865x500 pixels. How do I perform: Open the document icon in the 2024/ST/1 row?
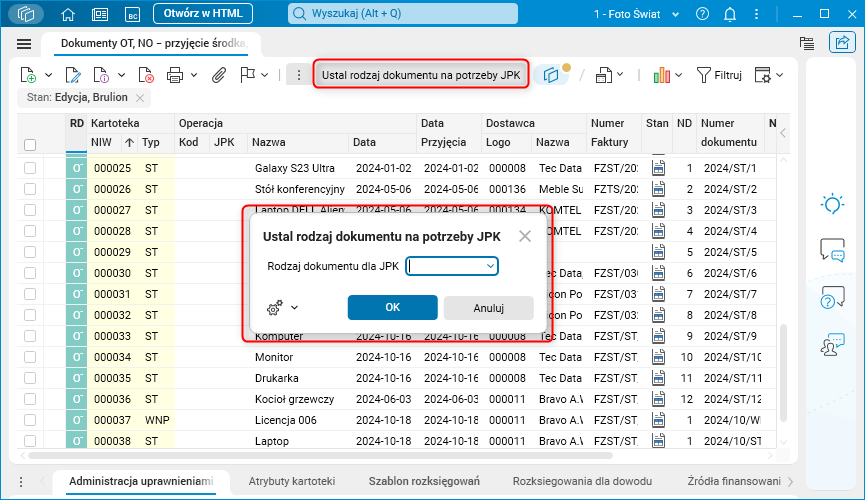(658, 168)
